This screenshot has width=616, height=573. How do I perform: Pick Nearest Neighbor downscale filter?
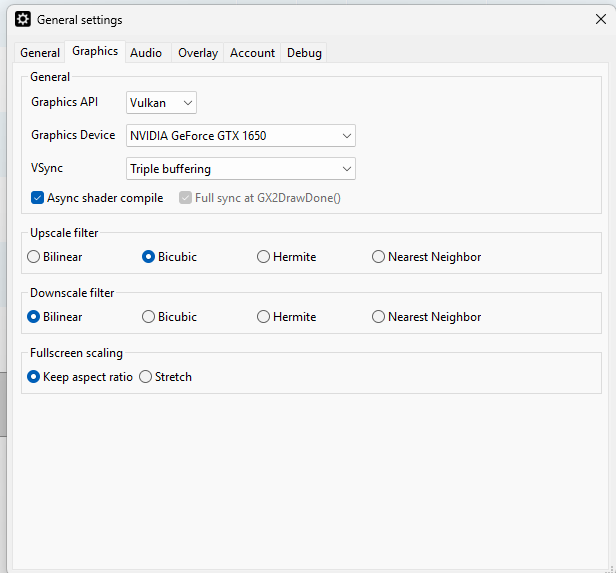coord(379,317)
